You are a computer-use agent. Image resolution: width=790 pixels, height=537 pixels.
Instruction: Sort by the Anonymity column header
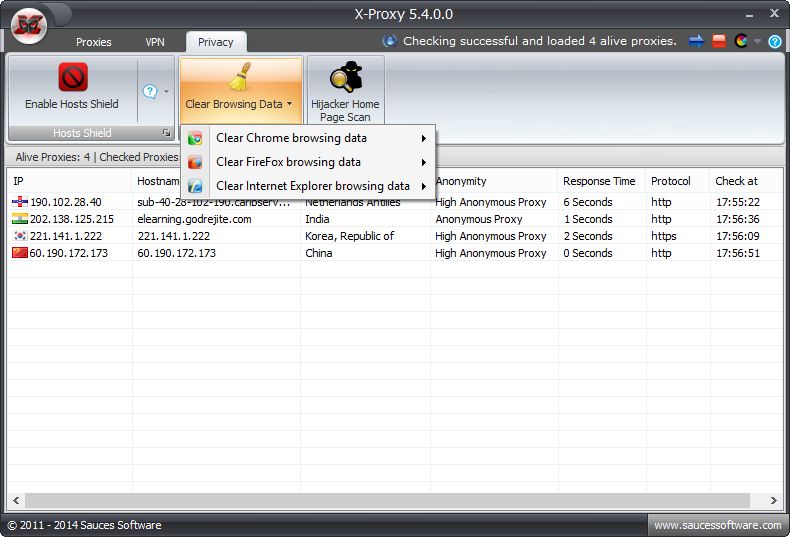(494, 181)
